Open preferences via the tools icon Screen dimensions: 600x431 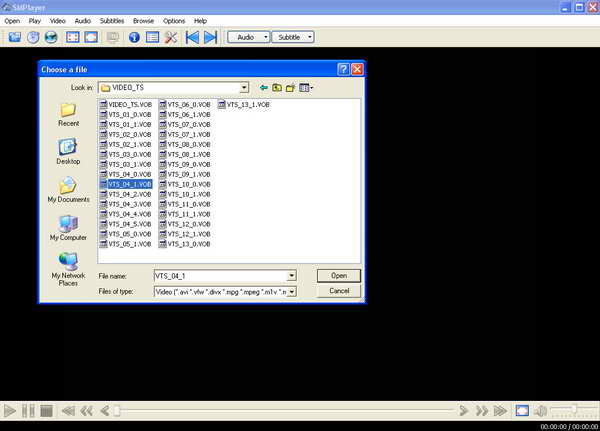click(171, 37)
